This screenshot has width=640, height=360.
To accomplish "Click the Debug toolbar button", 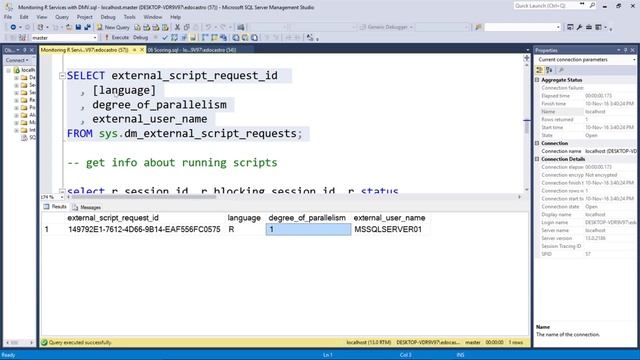I will [140, 38].
